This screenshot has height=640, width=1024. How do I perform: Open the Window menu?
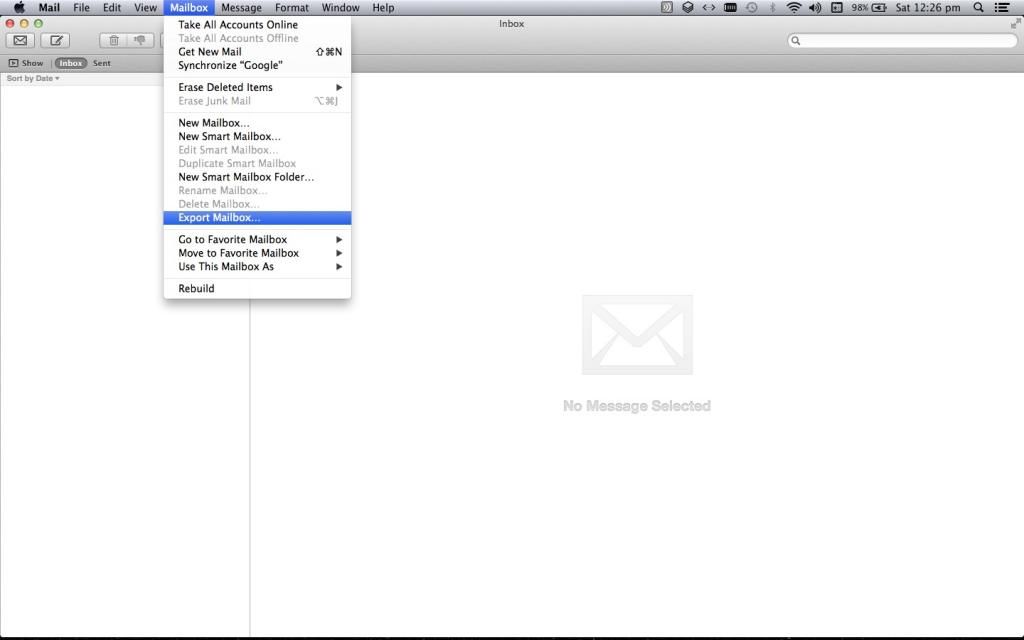[x=340, y=8]
